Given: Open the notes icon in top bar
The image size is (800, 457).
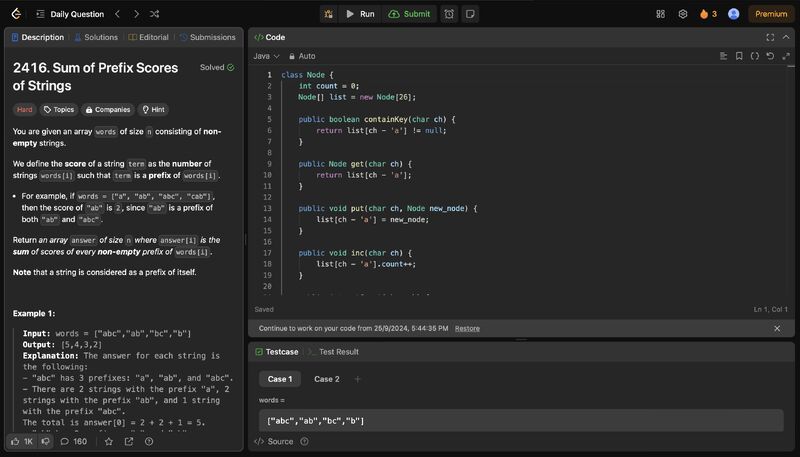Looking at the screenshot, I should pyautogui.click(x=470, y=14).
